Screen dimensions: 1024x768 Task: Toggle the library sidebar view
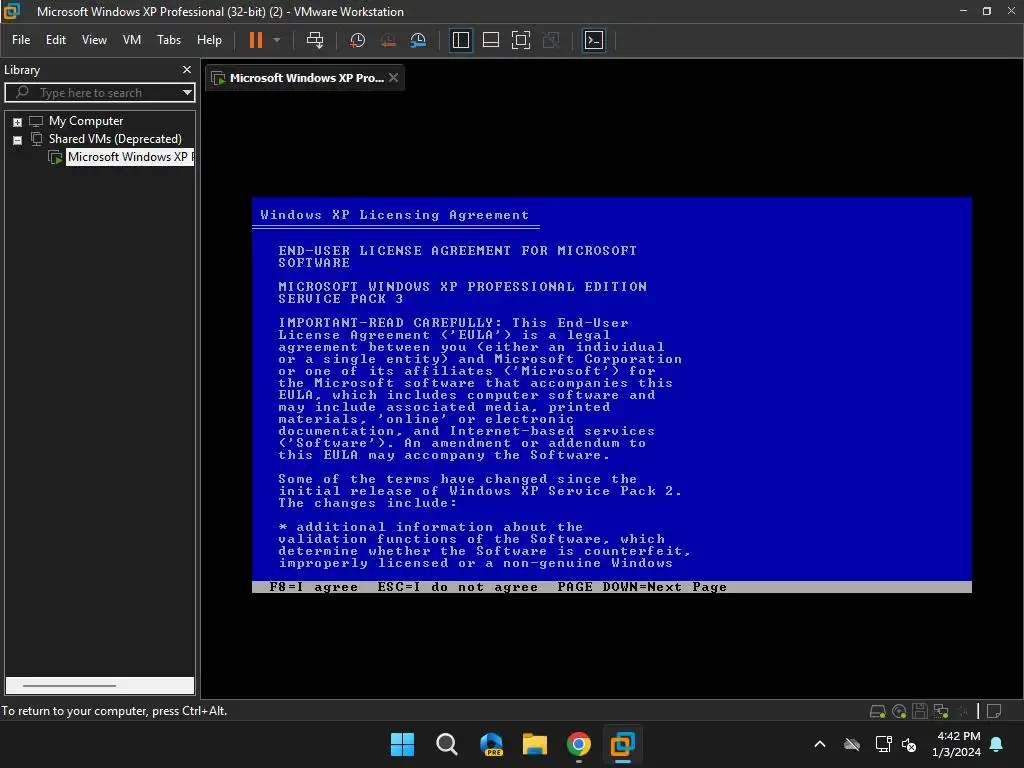pos(461,40)
